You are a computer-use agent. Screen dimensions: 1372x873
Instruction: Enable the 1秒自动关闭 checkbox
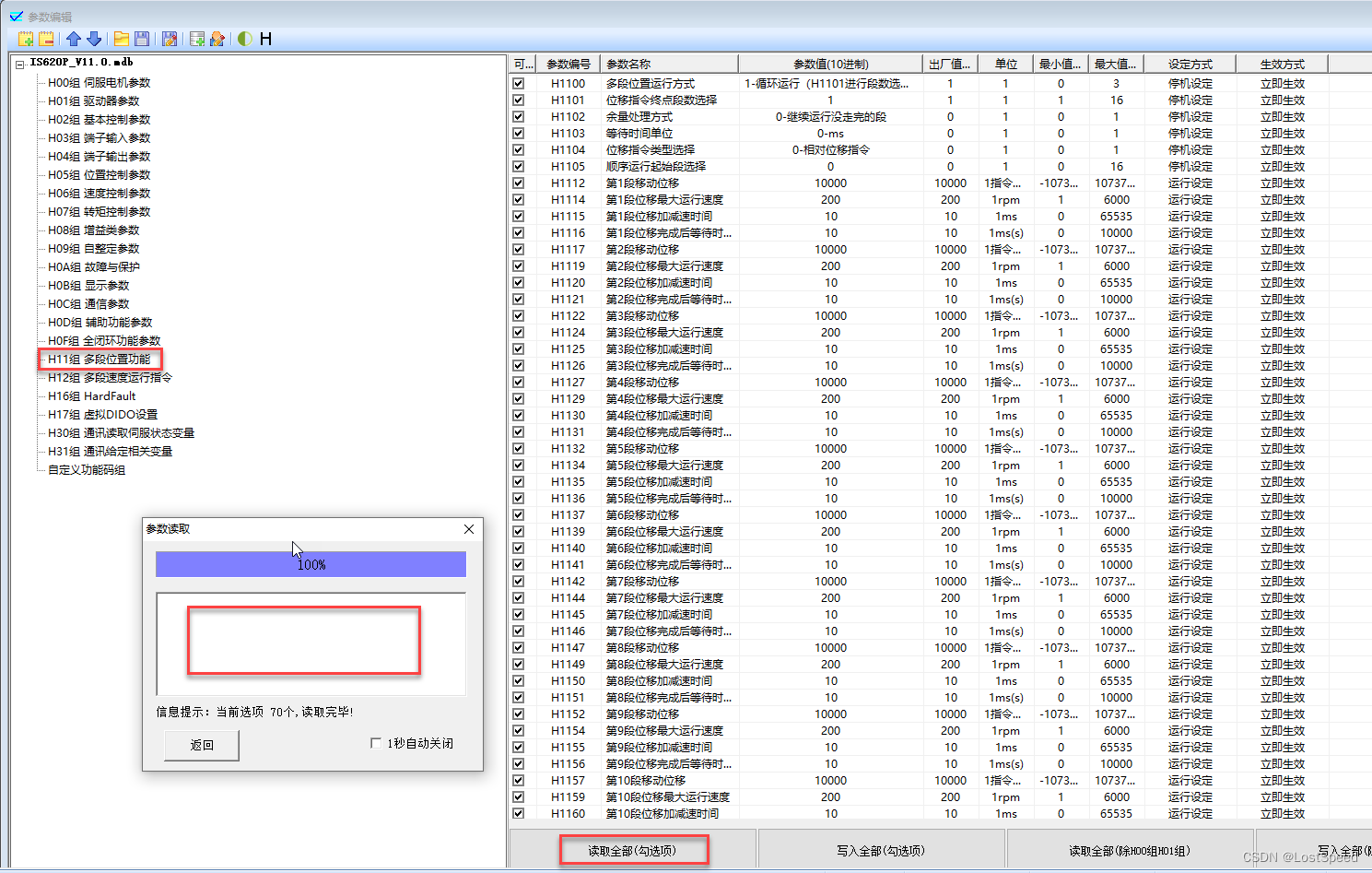pyautogui.click(x=376, y=743)
